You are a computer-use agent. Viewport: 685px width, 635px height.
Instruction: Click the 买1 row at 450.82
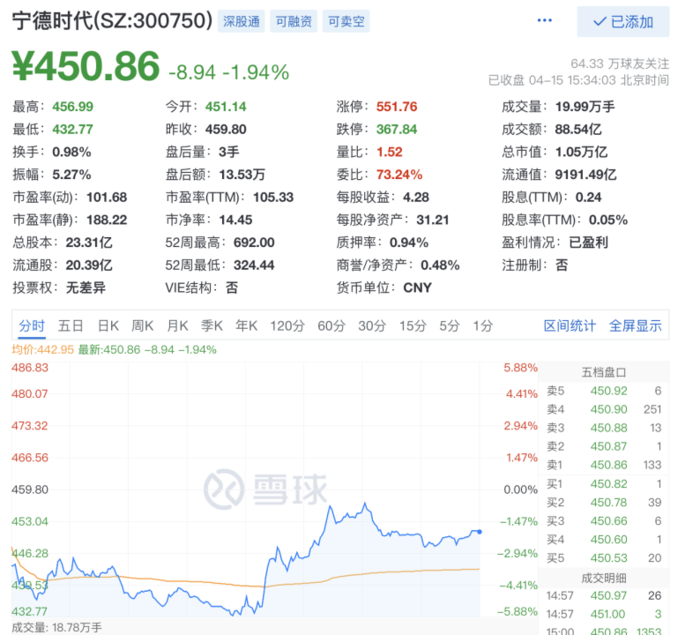604,484
